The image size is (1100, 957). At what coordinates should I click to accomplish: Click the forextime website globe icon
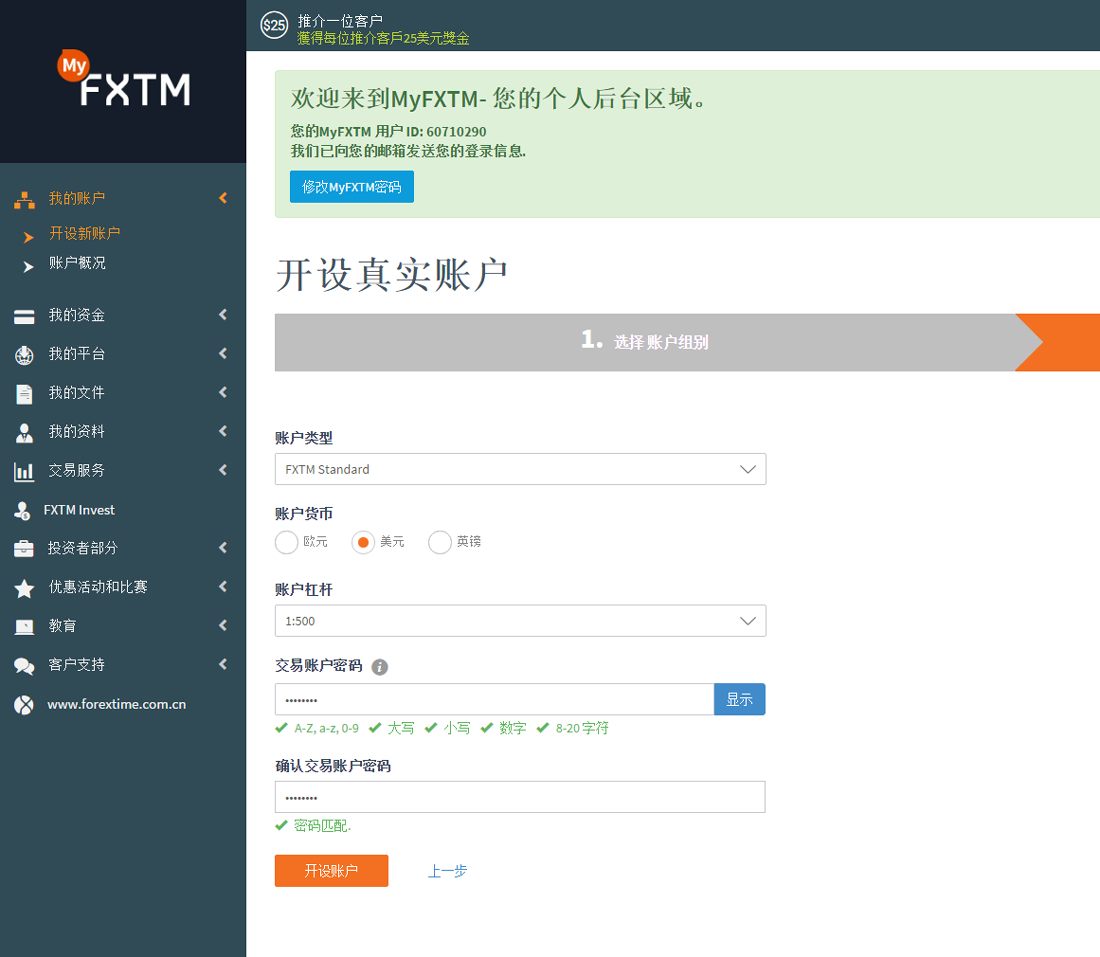[x=24, y=704]
